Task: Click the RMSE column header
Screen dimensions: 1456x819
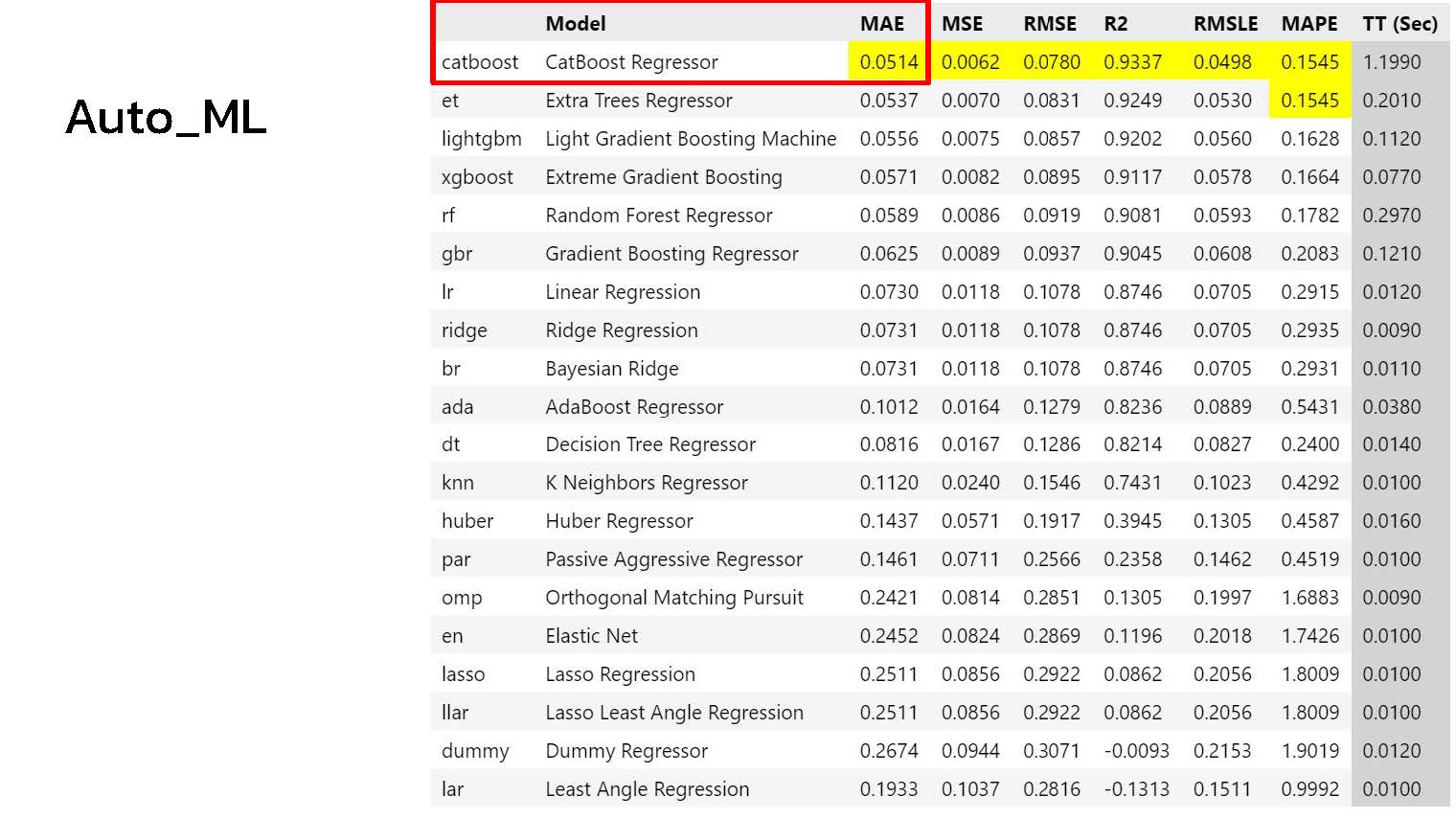Action: click(1050, 24)
